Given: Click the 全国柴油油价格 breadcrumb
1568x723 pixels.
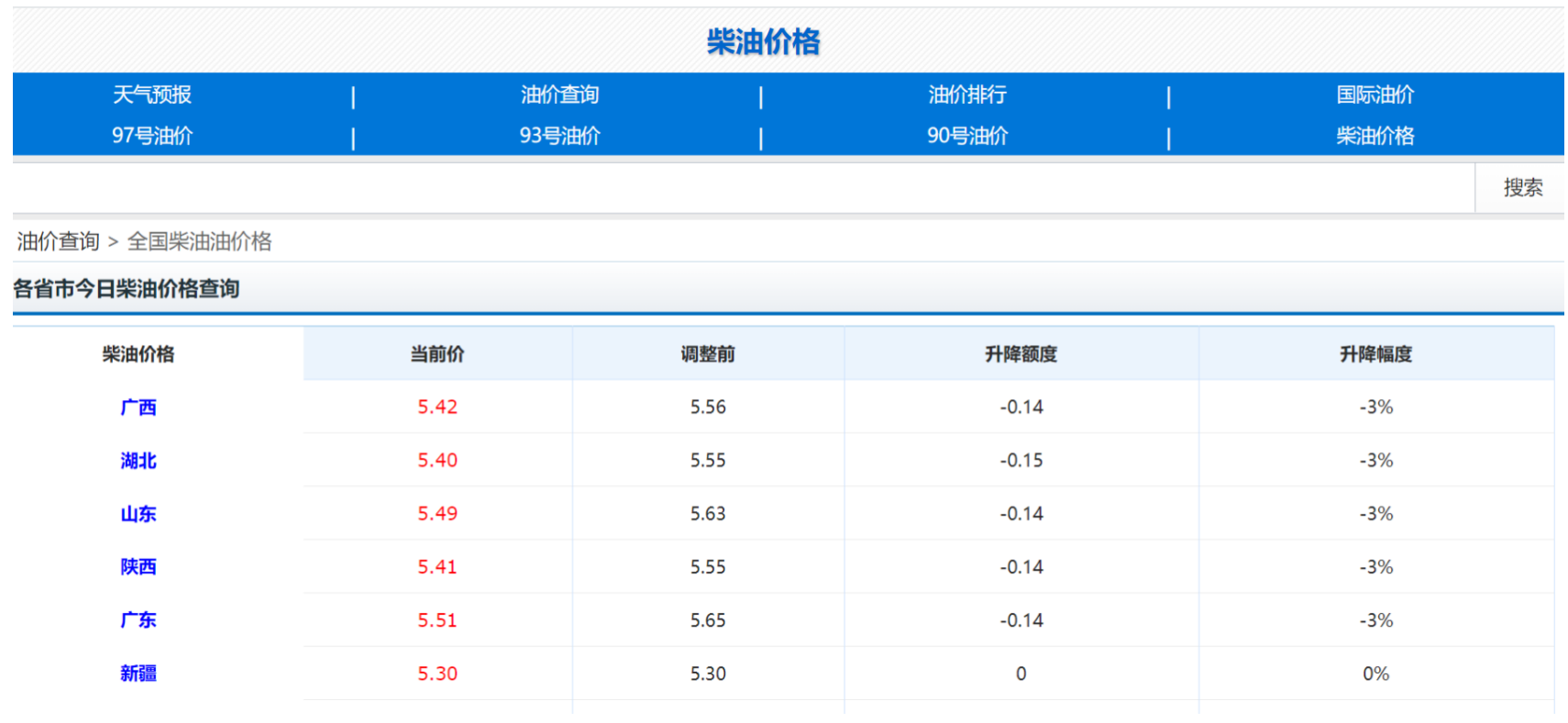Looking at the screenshot, I should 199,241.
